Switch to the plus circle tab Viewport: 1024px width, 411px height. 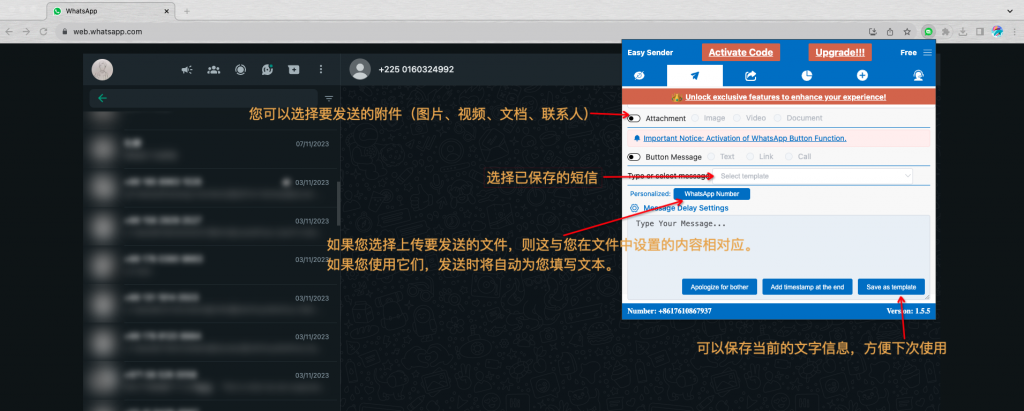pyautogui.click(x=862, y=76)
